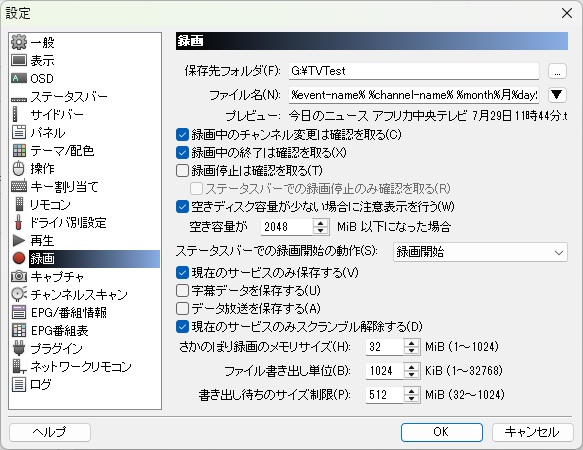Select チャンネルスキャン label in list
The height and width of the screenshot is (450, 583).
[79, 294]
